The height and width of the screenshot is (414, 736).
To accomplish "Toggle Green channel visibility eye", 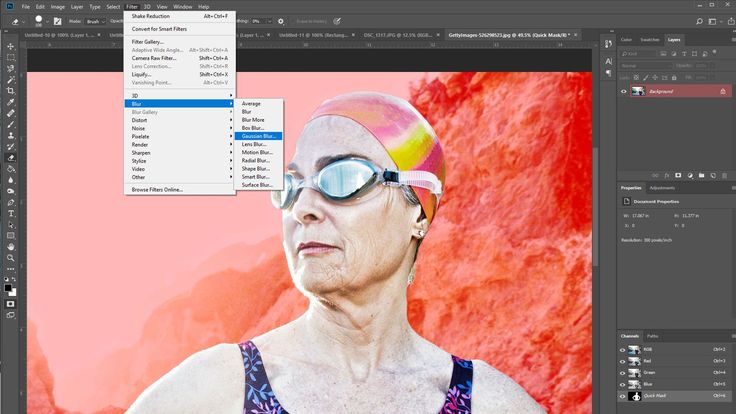I will pos(622,373).
